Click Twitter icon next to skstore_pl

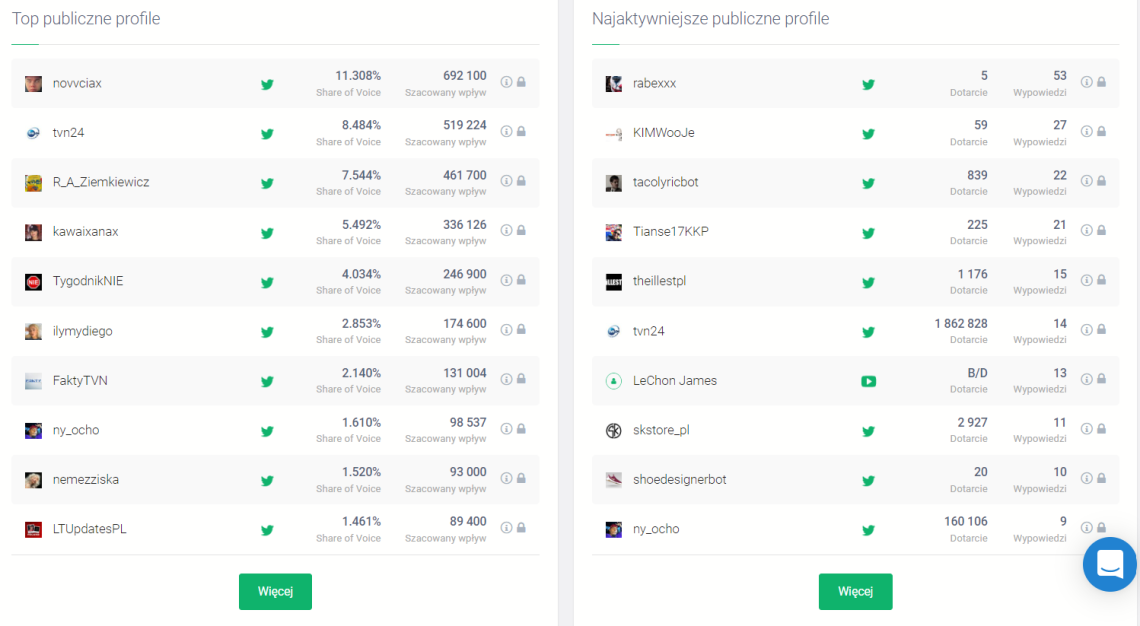pos(868,431)
